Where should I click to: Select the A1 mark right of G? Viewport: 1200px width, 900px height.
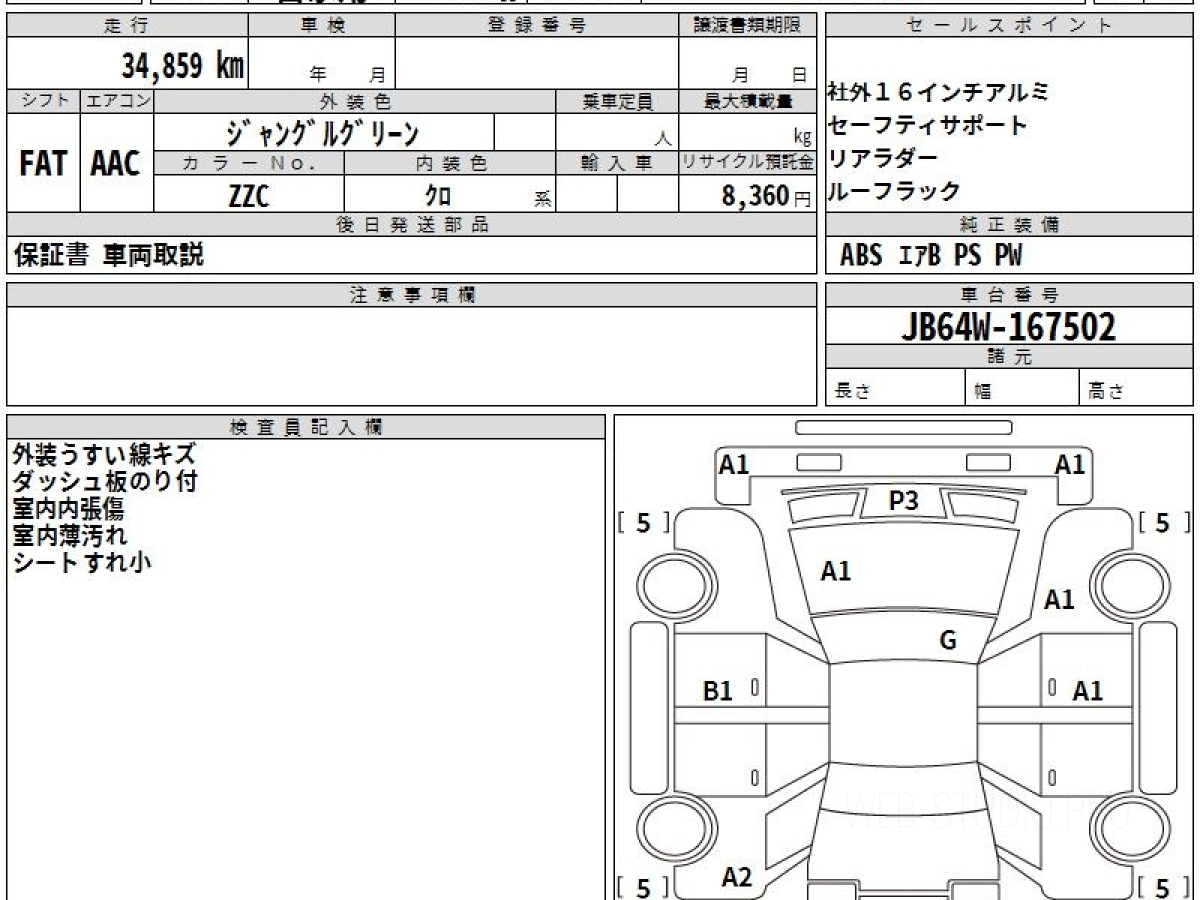(1059, 600)
